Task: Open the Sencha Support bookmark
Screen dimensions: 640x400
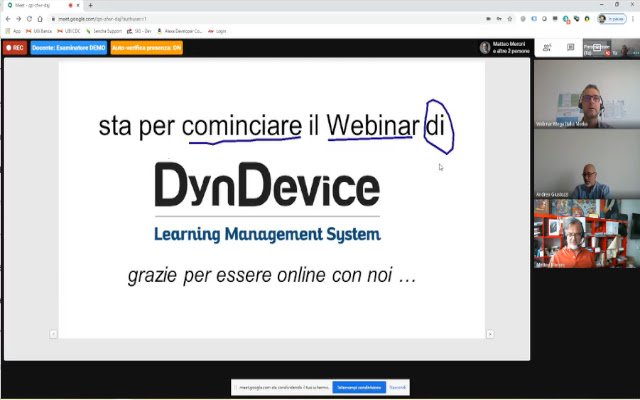Action: pyautogui.click(x=104, y=31)
